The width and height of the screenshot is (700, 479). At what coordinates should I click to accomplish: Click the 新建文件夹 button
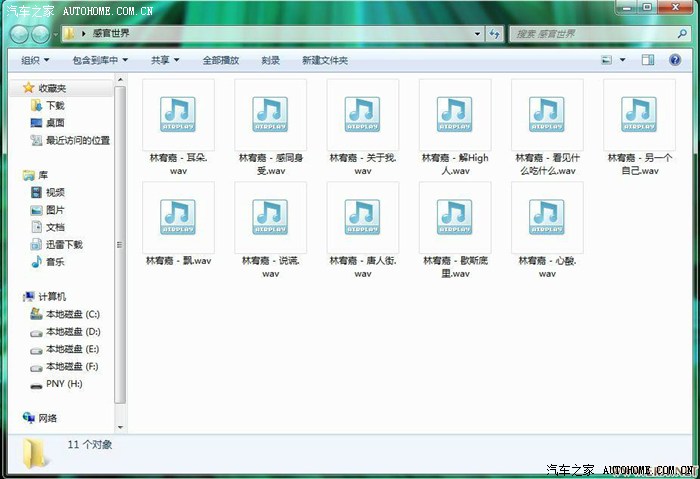(x=325, y=60)
